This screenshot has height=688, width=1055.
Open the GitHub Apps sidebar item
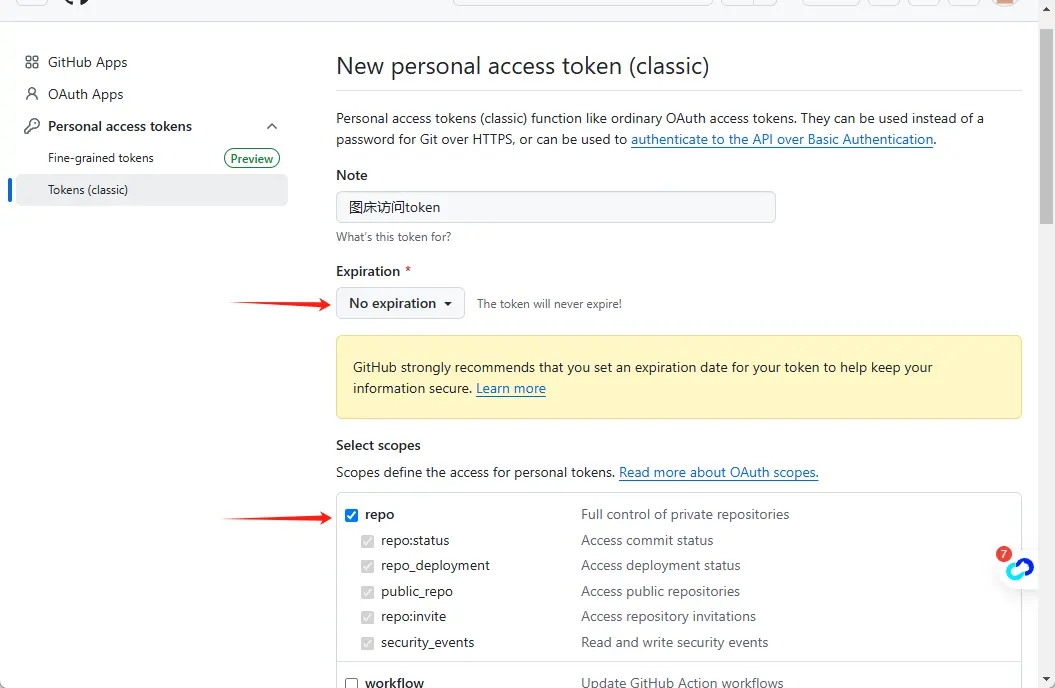pyautogui.click(x=87, y=63)
